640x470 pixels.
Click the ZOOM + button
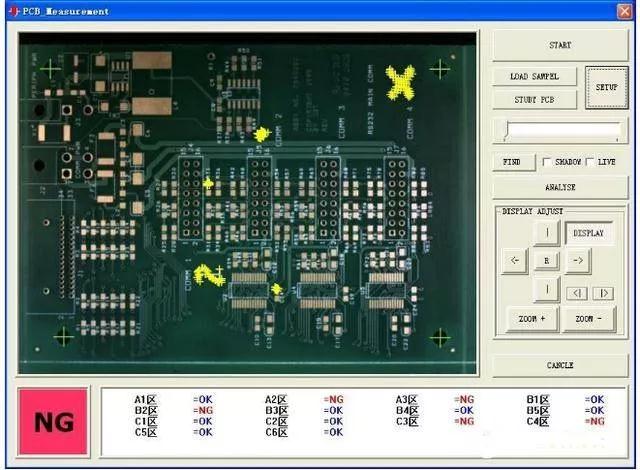point(532,319)
